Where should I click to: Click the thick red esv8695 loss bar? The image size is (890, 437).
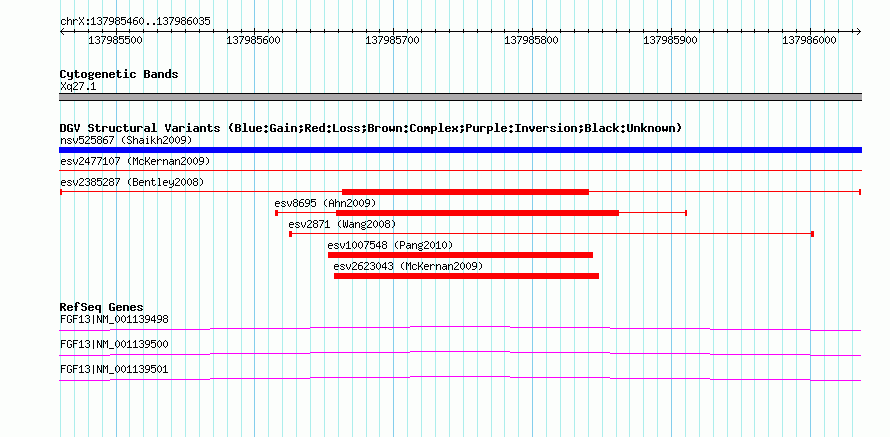pos(477,213)
